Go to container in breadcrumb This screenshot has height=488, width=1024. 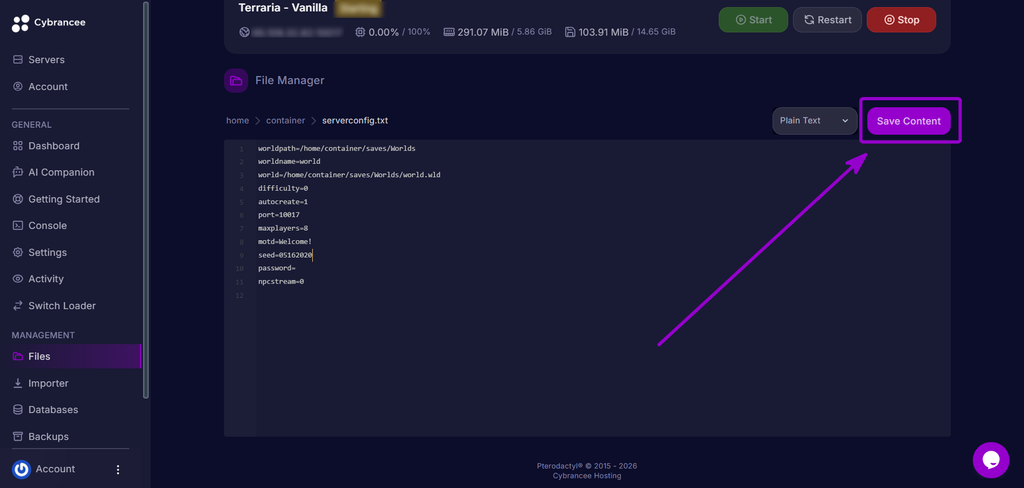[285, 121]
